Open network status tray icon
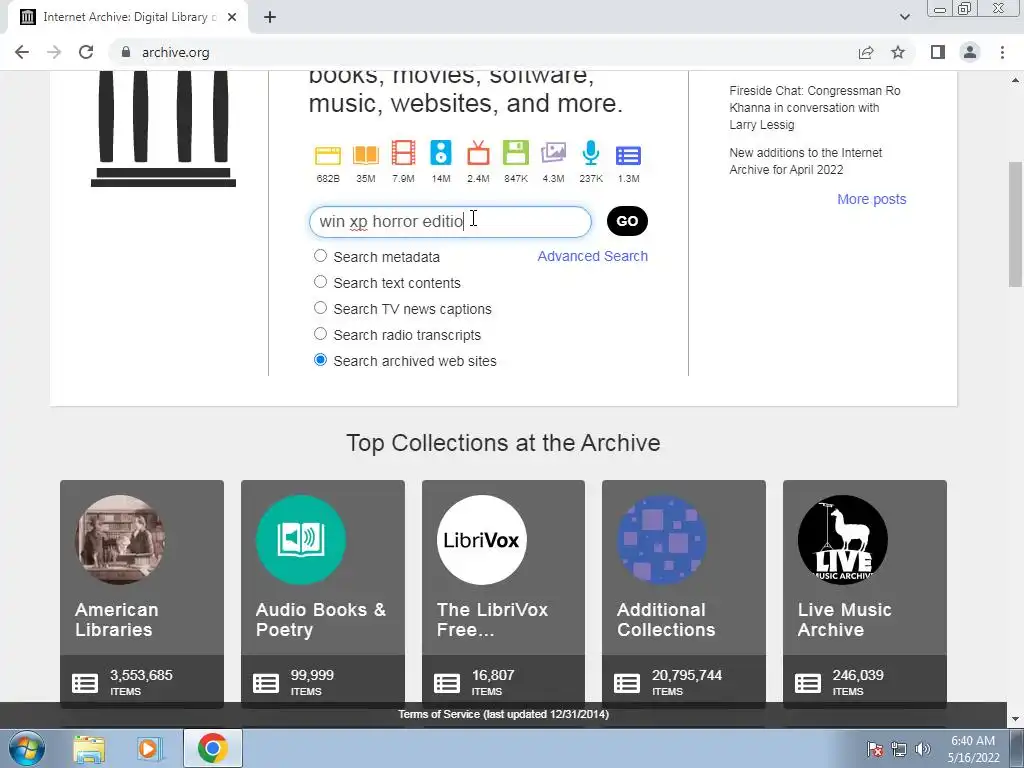Viewport: 1024px width, 768px height. pyautogui.click(x=899, y=749)
